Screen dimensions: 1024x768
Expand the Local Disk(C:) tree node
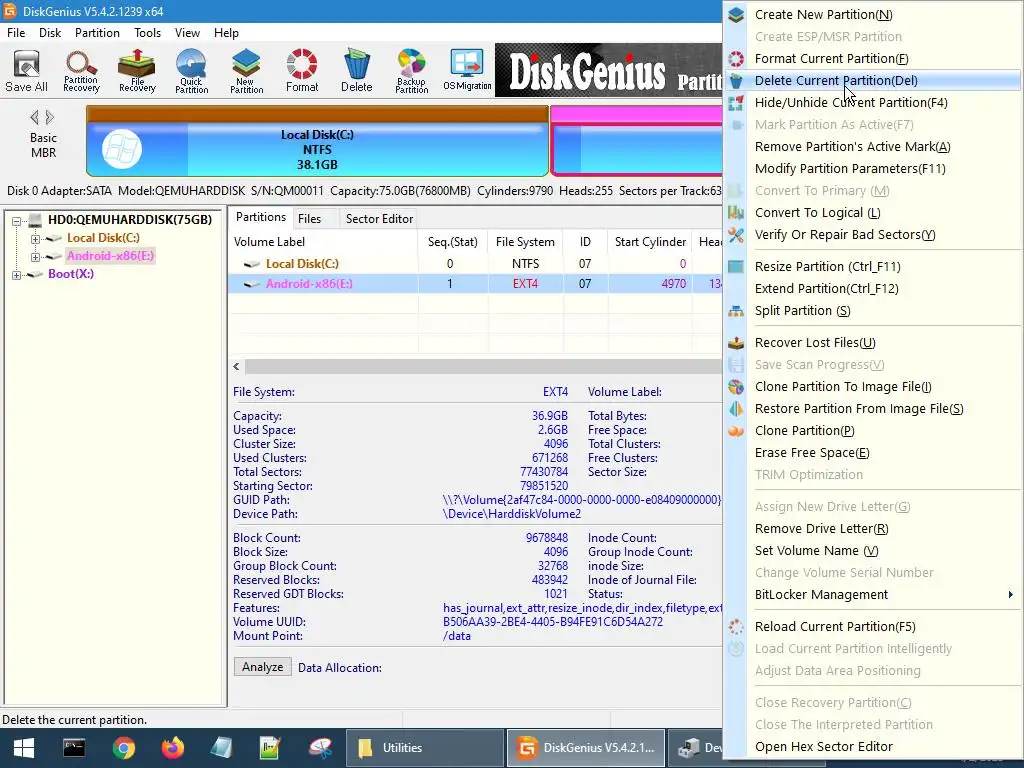click(35, 239)
